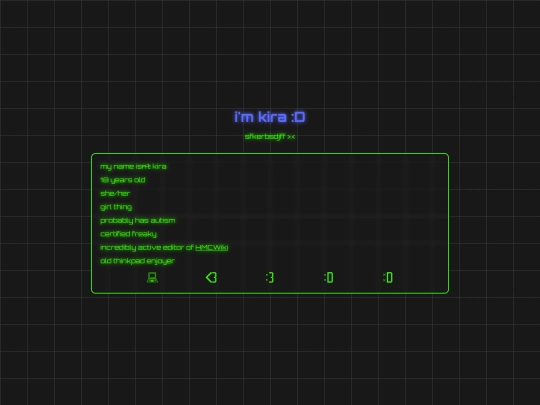Click the "sfkerbsdjff ><" subtitle text
540x405 pixels.
click(x=270, y=137)
